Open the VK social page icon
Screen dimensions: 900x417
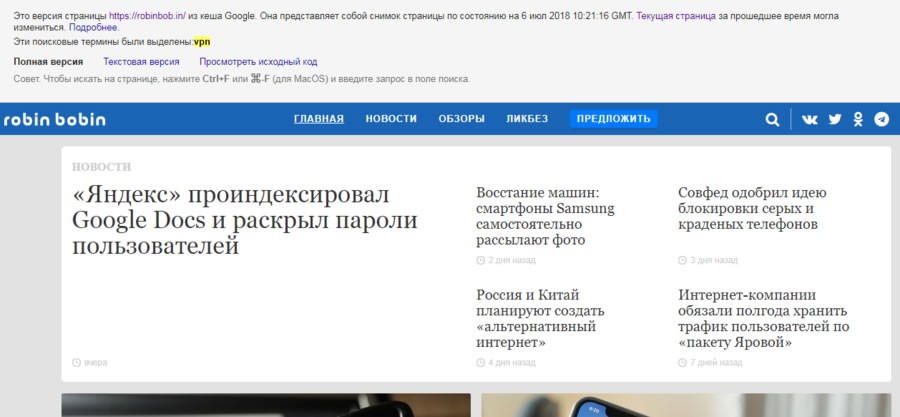point(809,119)
